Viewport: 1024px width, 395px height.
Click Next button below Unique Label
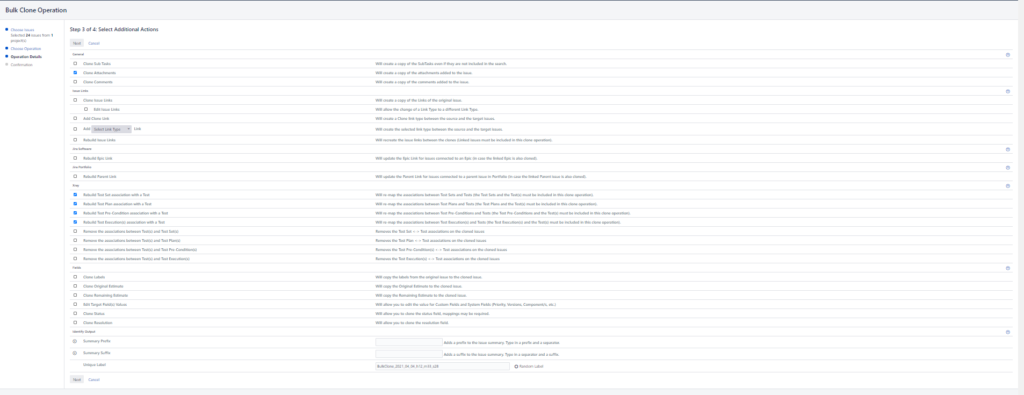click(76, 379)
